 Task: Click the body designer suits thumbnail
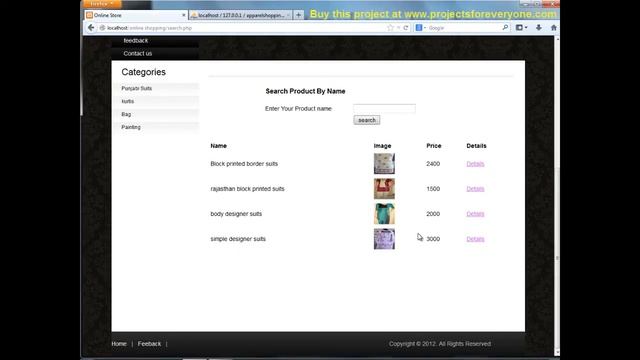point(384,214)
